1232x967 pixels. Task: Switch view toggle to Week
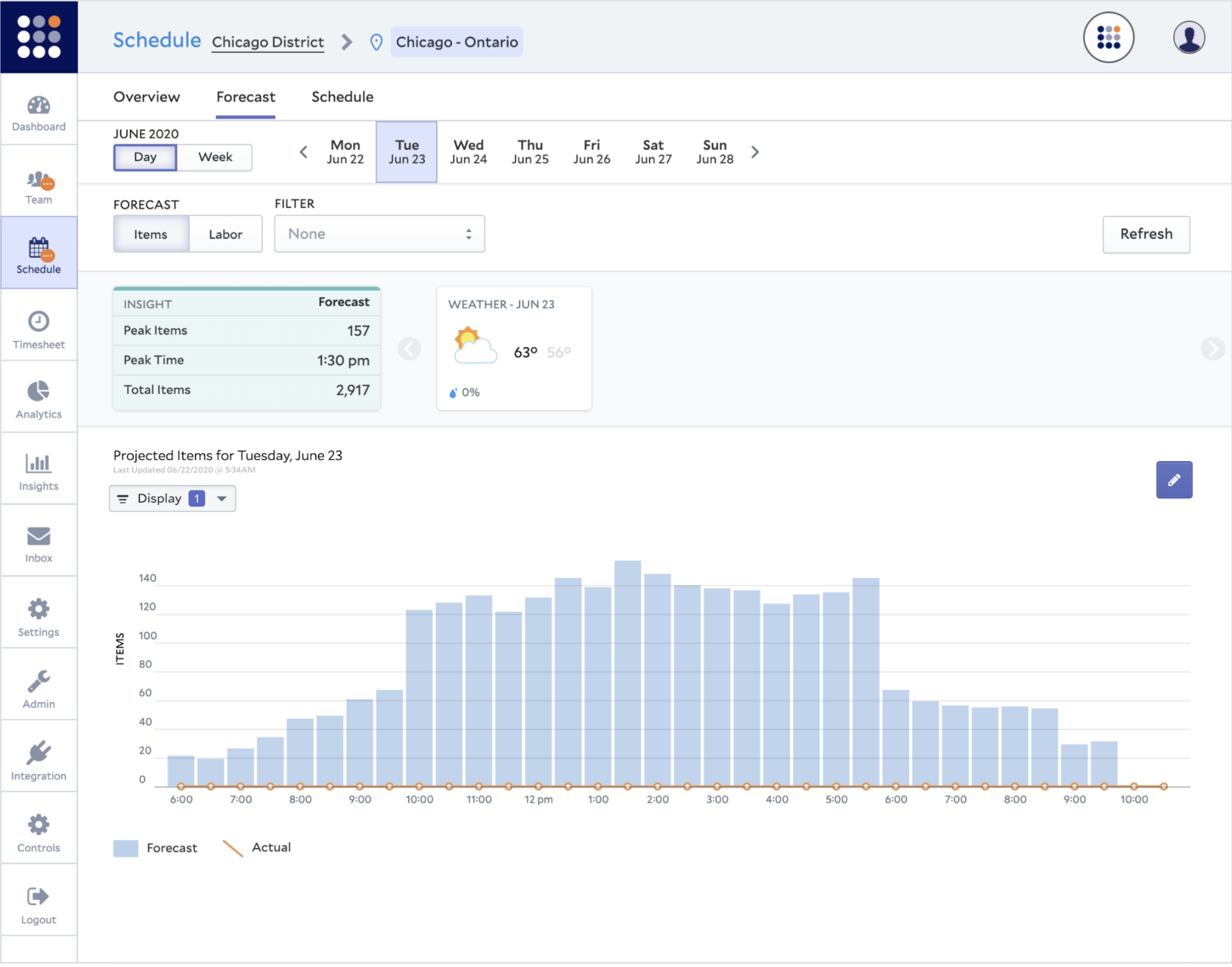pyautogui.click(x=215, y=157)
